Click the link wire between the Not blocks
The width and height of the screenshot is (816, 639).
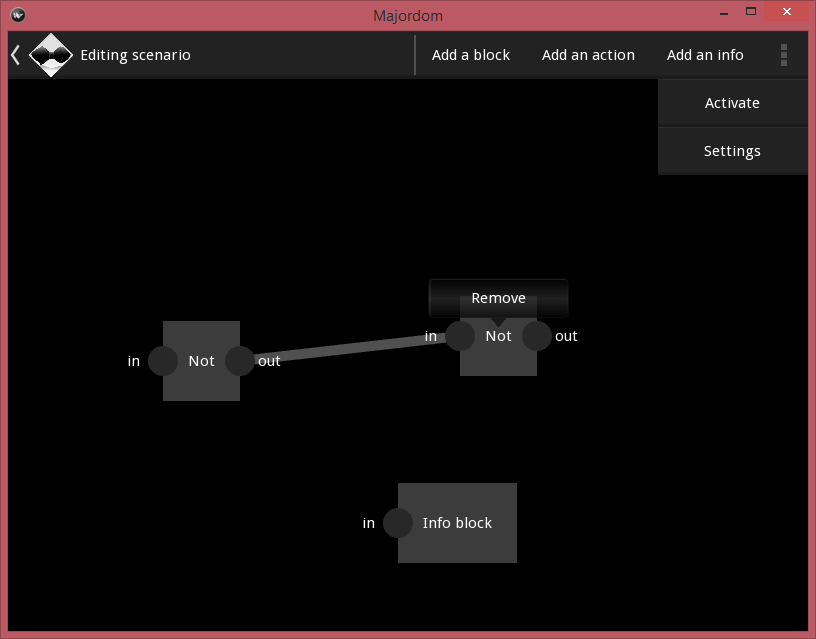pyautogui.click(x=350, y=348)
